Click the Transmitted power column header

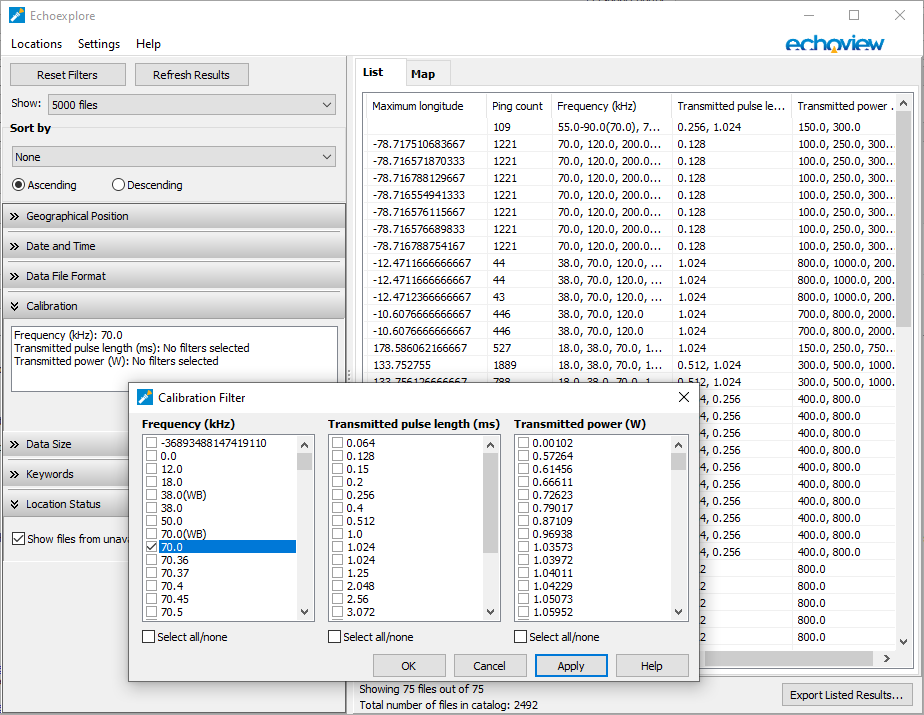[x=844, y=106]
